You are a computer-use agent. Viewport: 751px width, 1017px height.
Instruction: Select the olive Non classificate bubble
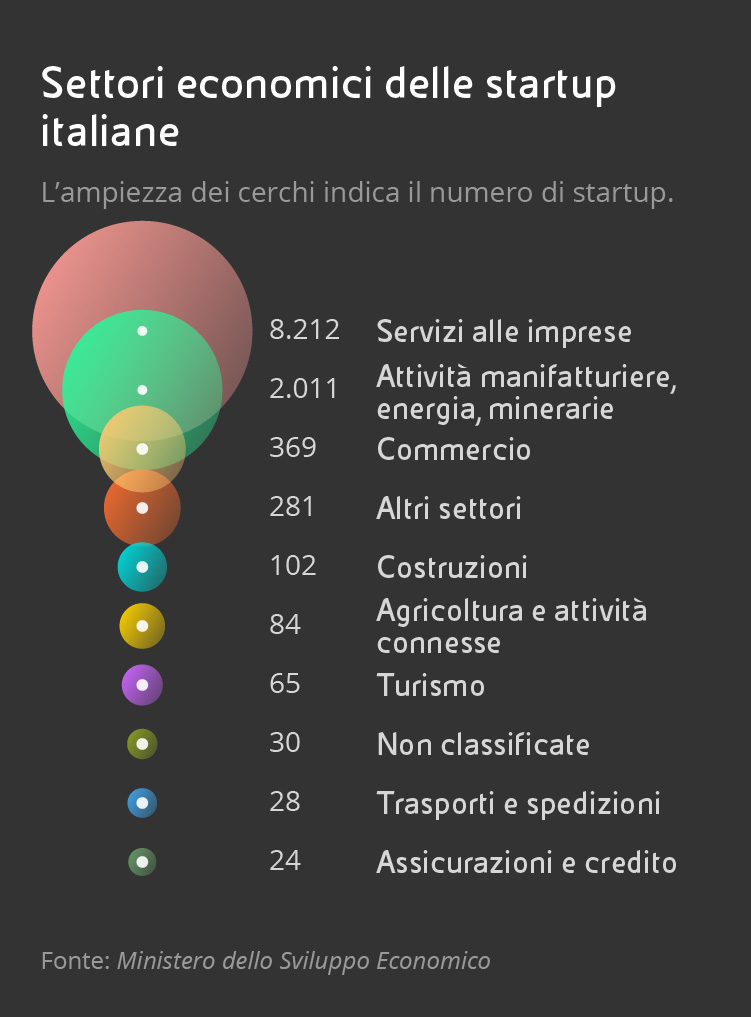pos(142,744)
